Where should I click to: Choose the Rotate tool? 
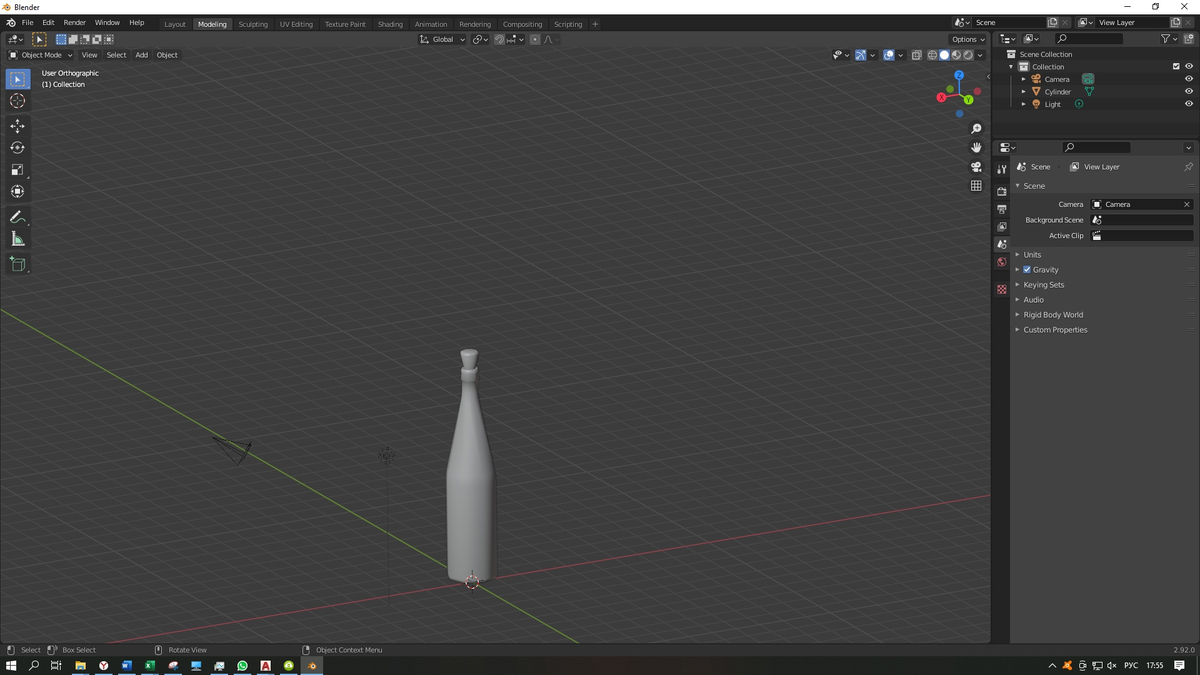tap(18, 148)
